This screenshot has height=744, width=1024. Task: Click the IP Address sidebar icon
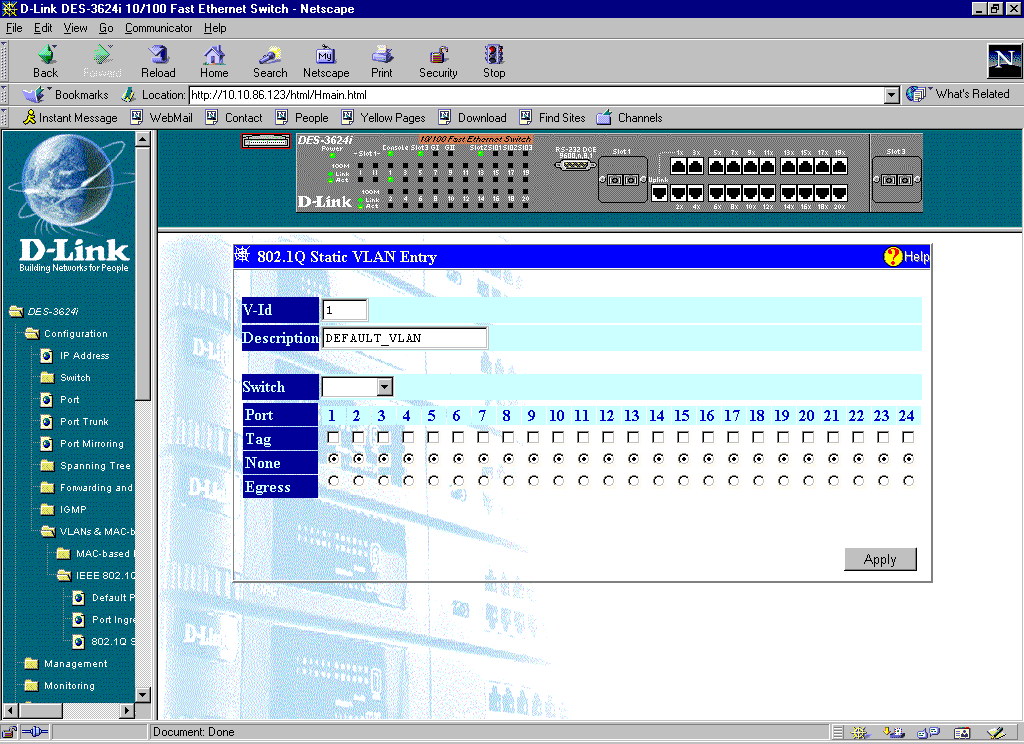click(x=46, y=356)
